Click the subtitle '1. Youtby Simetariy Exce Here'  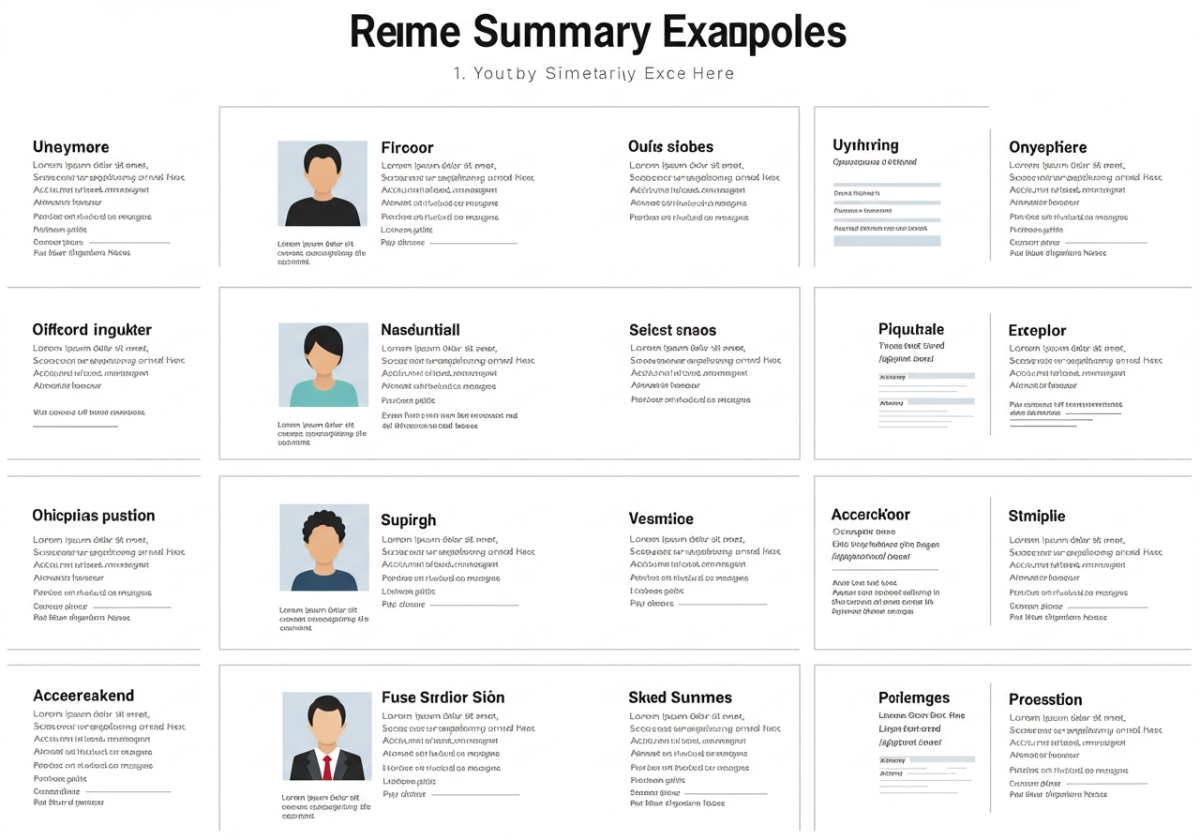(594, 73)
